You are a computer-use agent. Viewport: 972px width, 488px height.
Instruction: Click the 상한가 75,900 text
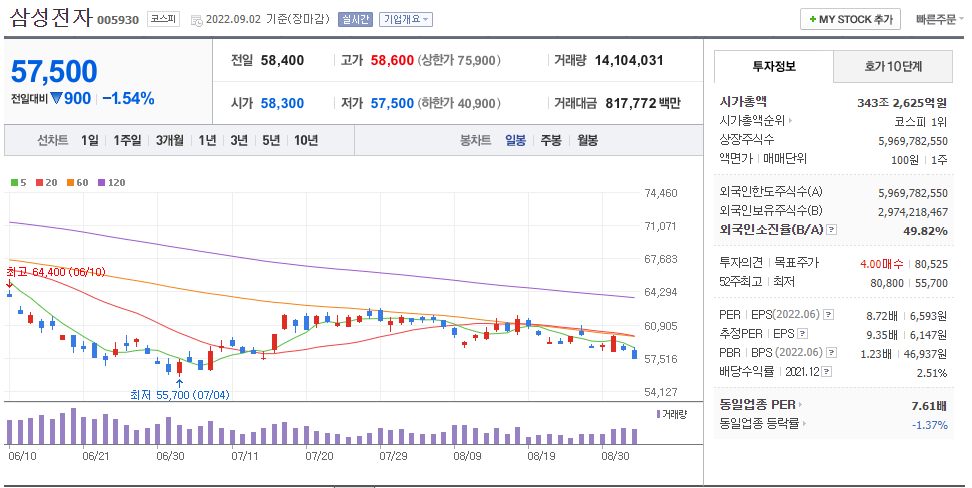(459, 60)
